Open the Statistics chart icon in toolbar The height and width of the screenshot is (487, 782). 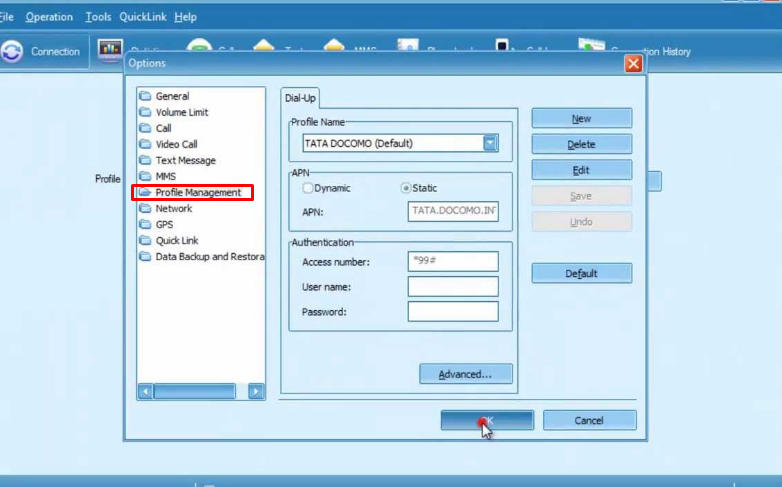110,49
